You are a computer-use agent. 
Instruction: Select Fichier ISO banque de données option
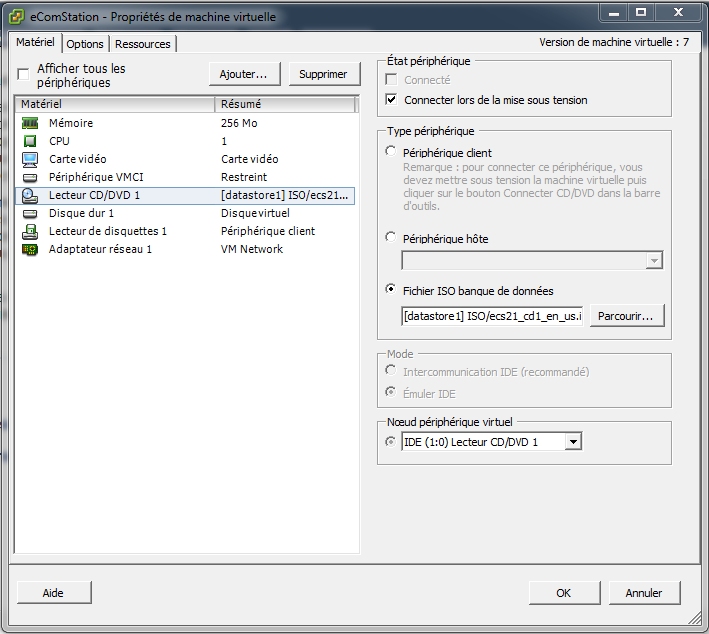pos(391,289)
